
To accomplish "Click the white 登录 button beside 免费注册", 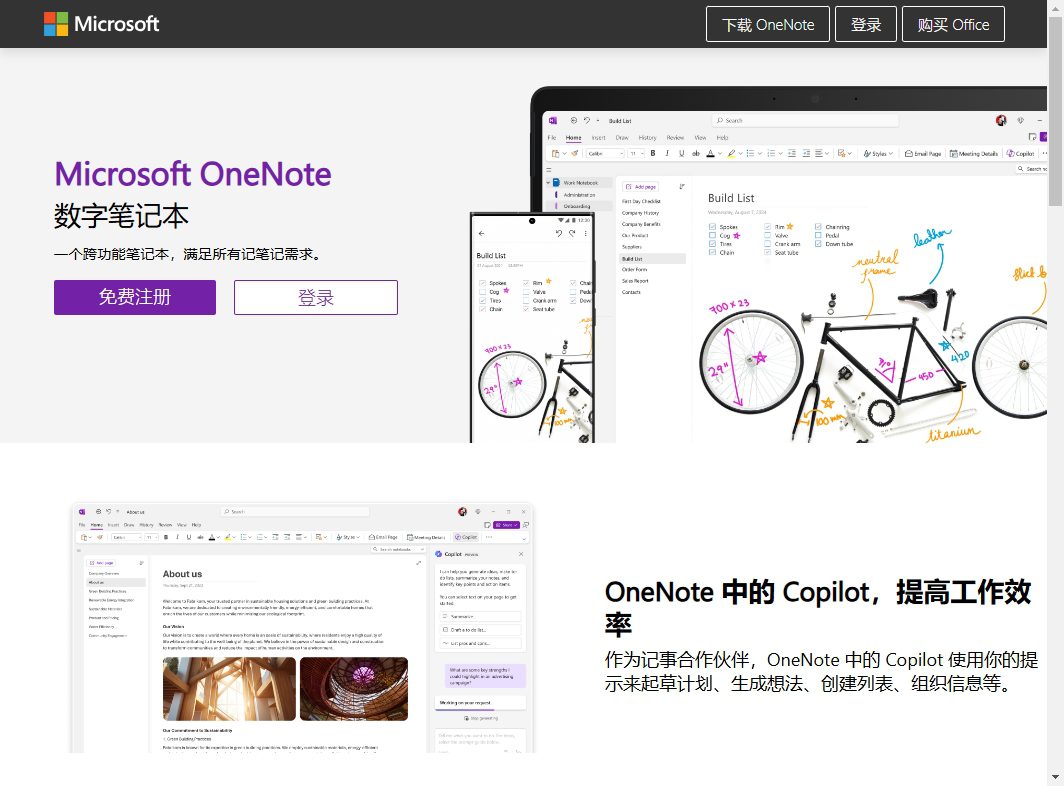I will 316,297.
